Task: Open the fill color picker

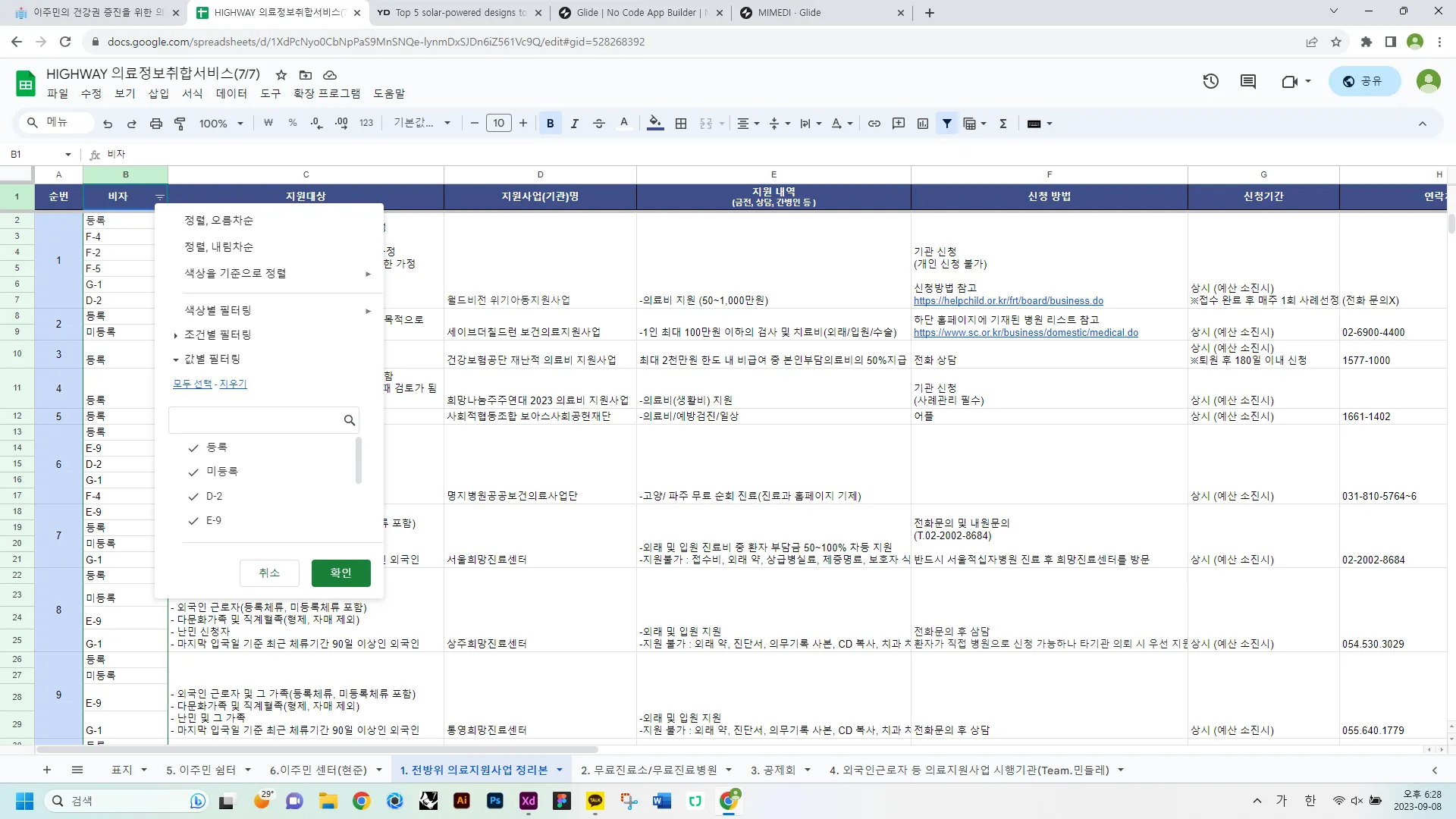Action: click(654, 124)
